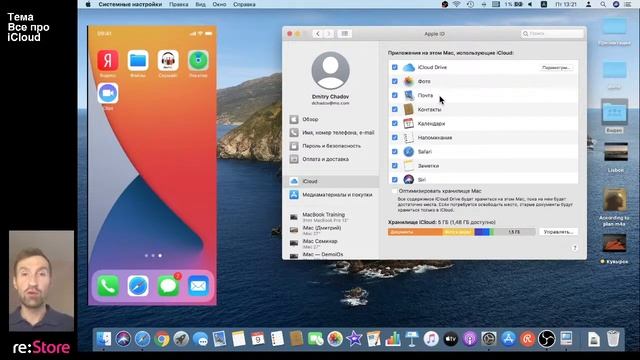
Task: Open the Calendar icon in the Dock
Action: pos(258,339)
